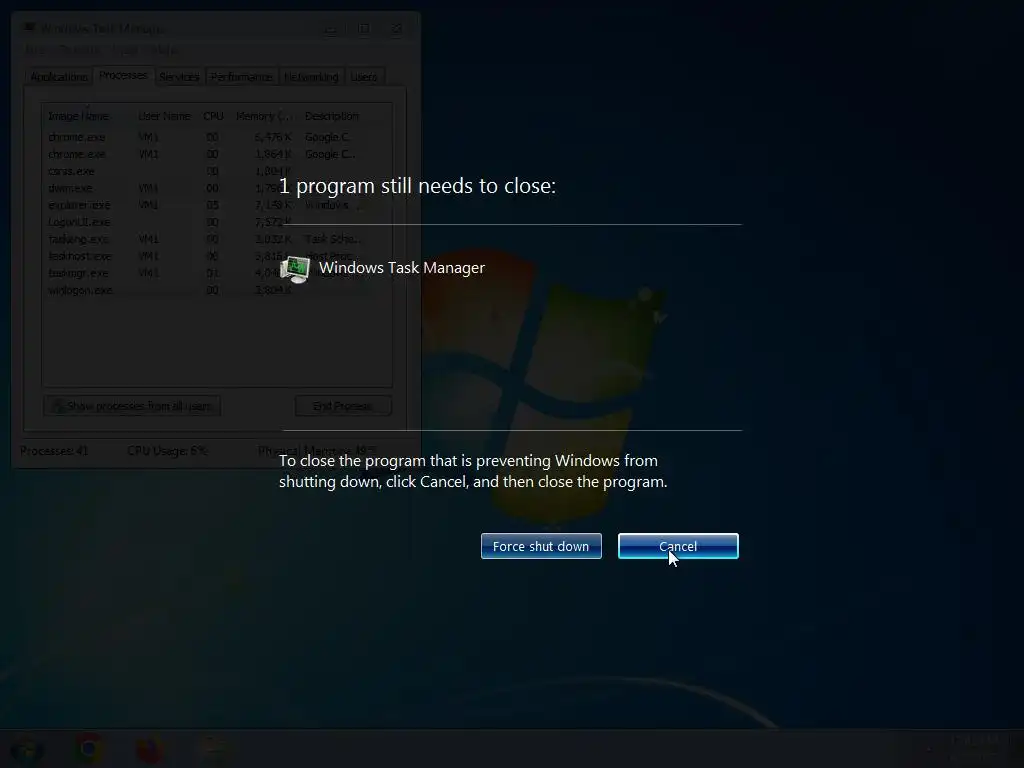Select the LogonUI.exe process row
Screen dimensions: 1024x768
tap(217, 222)
